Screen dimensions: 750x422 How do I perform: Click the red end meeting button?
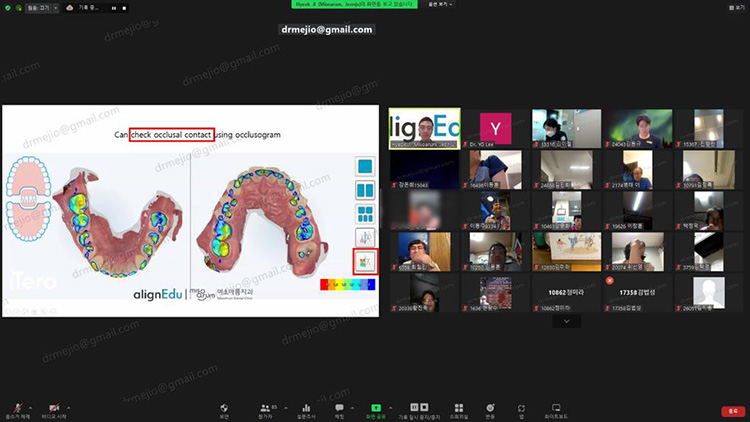[x=732, y=410]
